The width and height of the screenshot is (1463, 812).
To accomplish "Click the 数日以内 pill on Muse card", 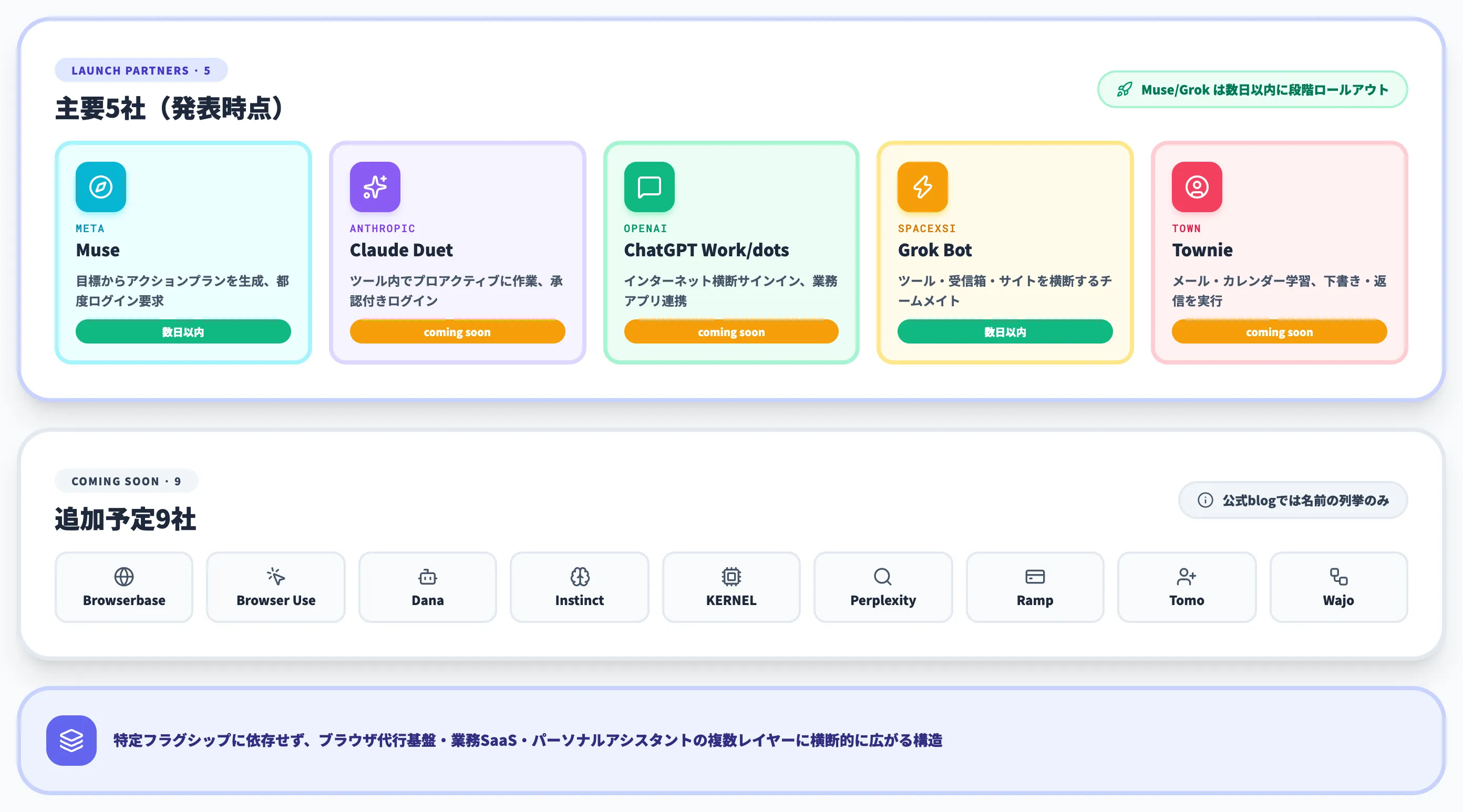I will (x=183, y=331).
